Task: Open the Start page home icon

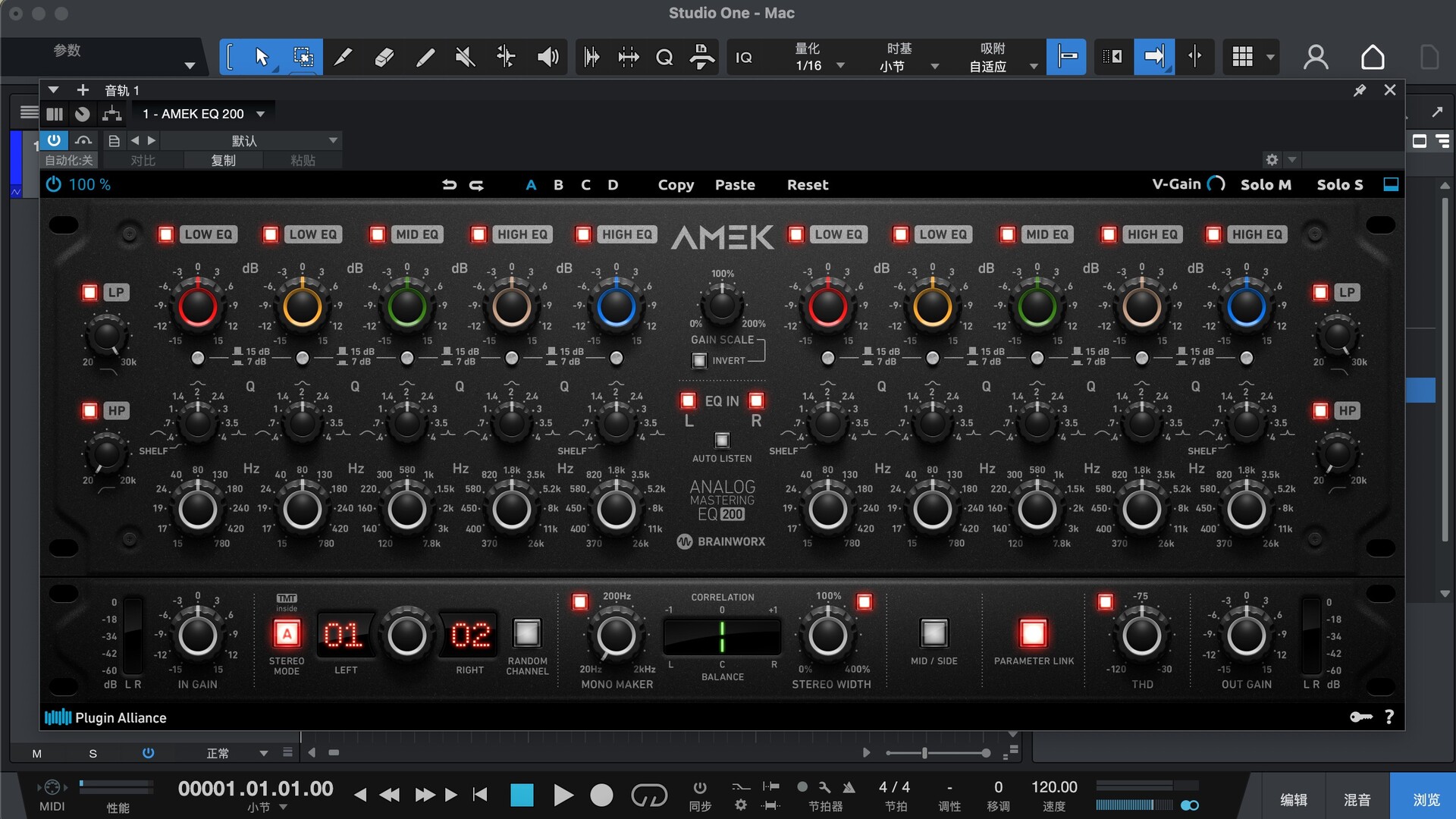Action: [x=1373, y=57]
